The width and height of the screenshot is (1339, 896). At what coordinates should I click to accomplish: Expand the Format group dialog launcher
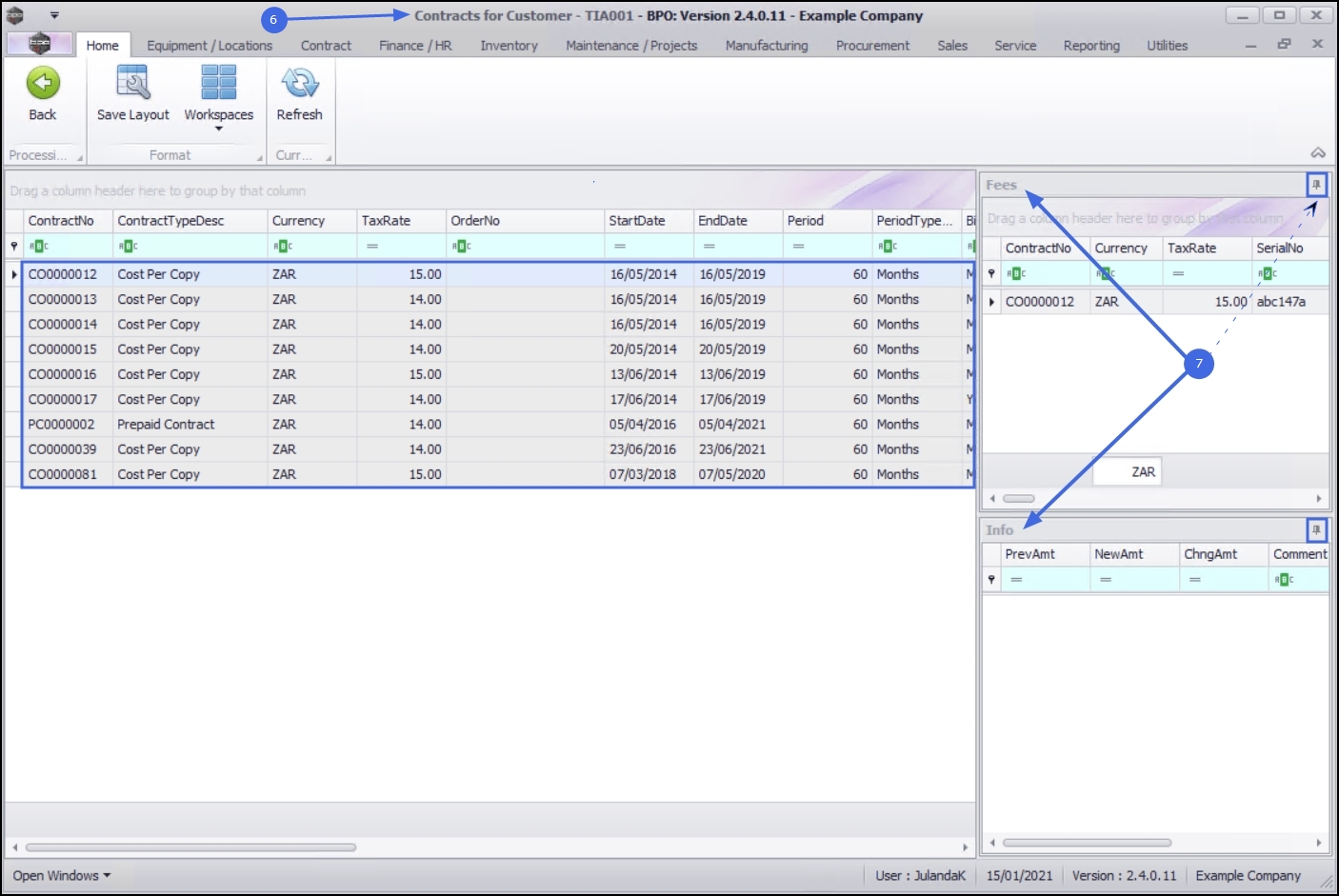click(x=260, y=158)
